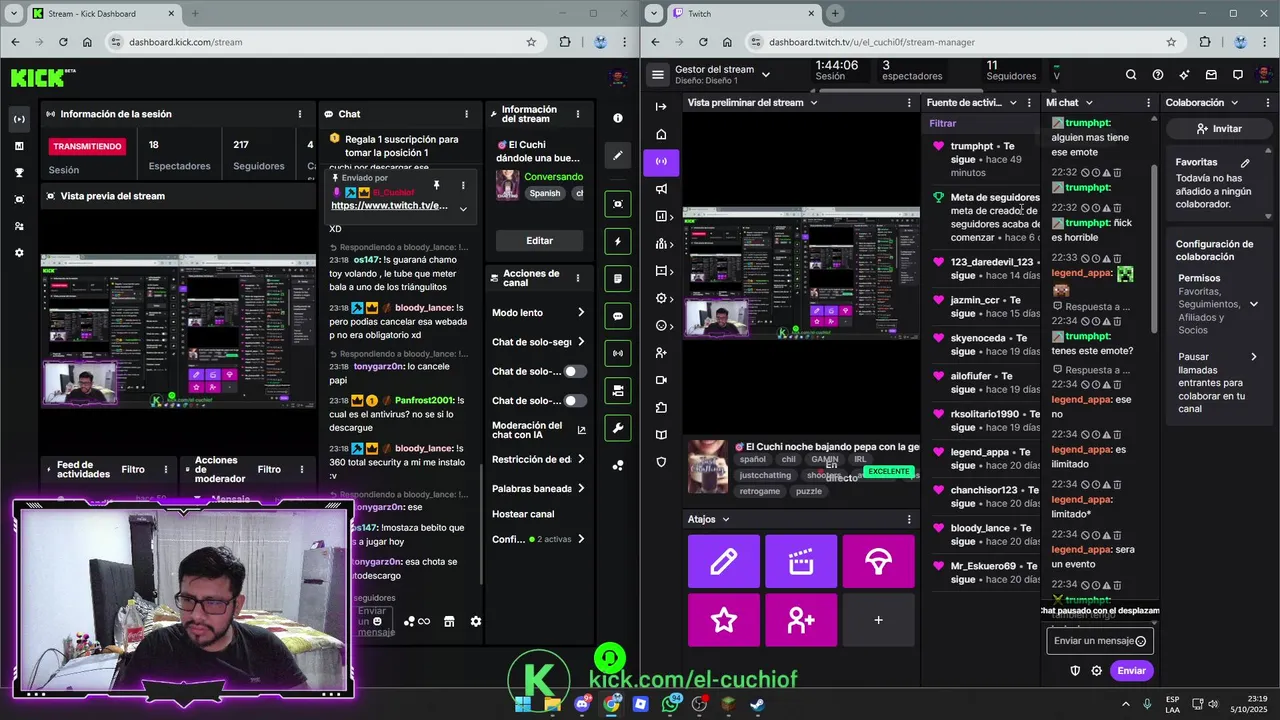Open settings gear in Kick left sidebar
The height and width of the screenshot is (720, 1280).
pyautogui.click(x=19, y=253)
